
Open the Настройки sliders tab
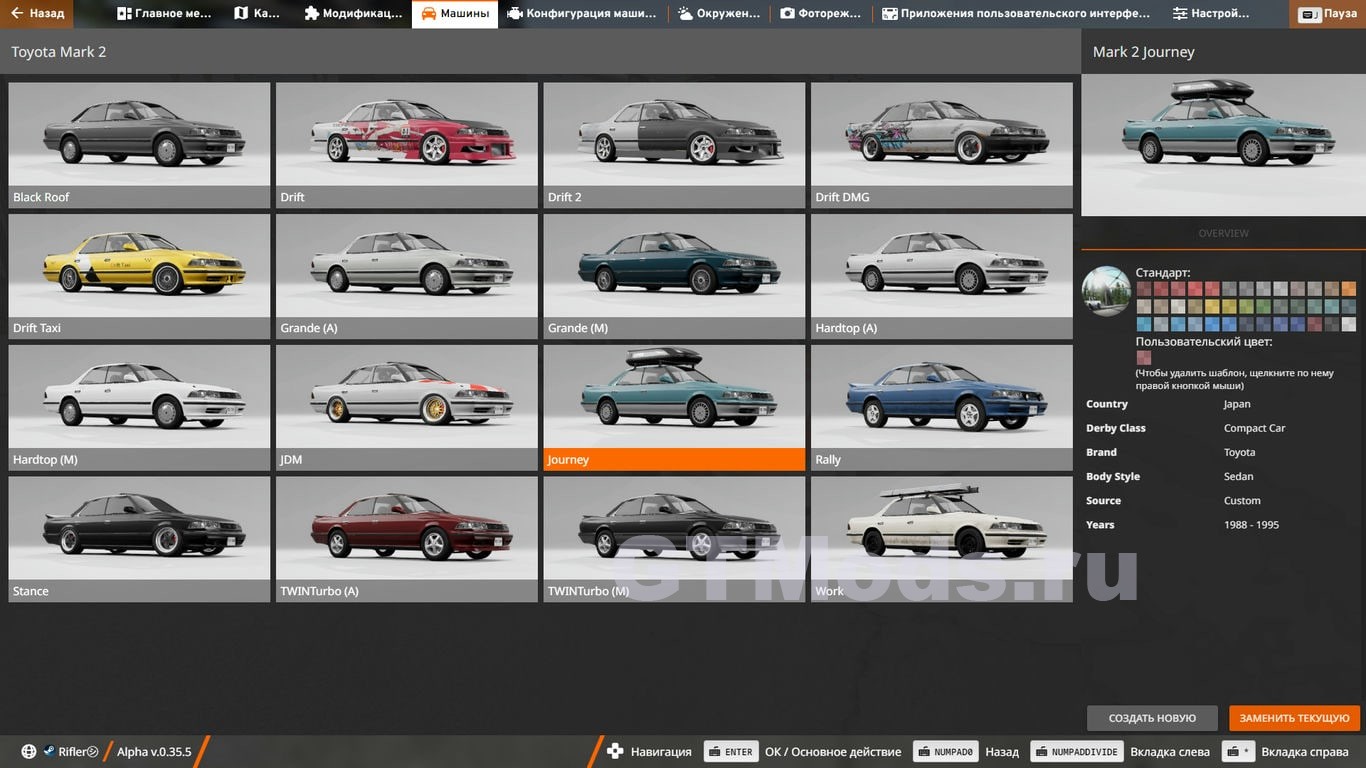[1211, 14]
